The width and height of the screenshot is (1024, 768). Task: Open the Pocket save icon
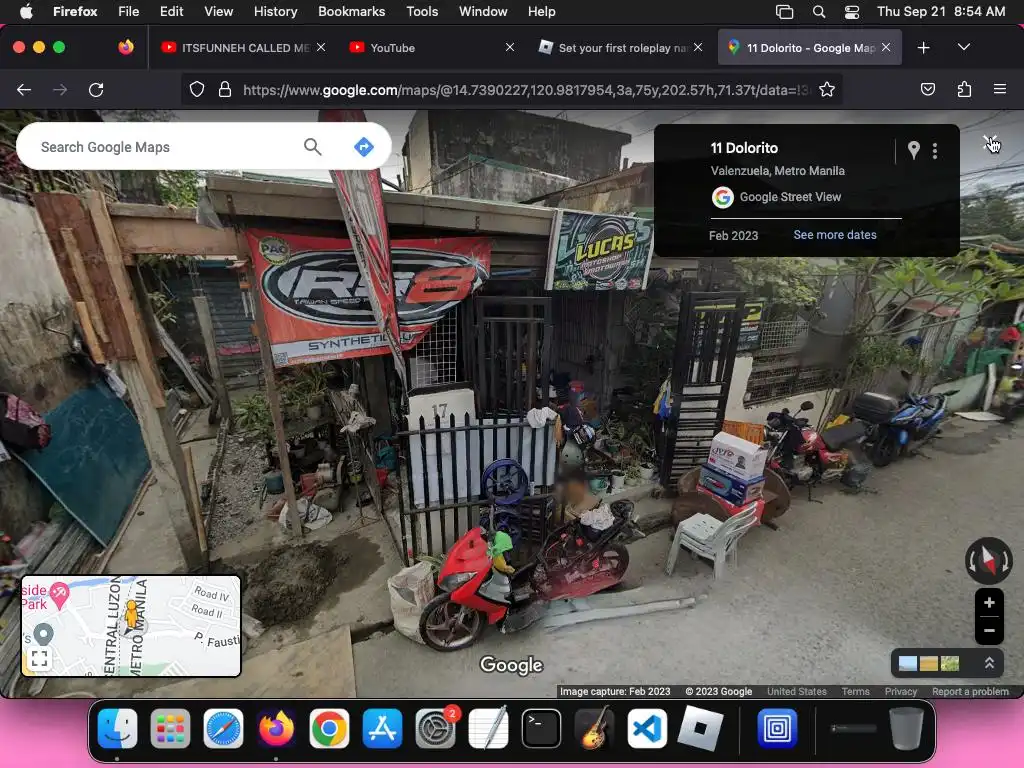click(927, 89)
